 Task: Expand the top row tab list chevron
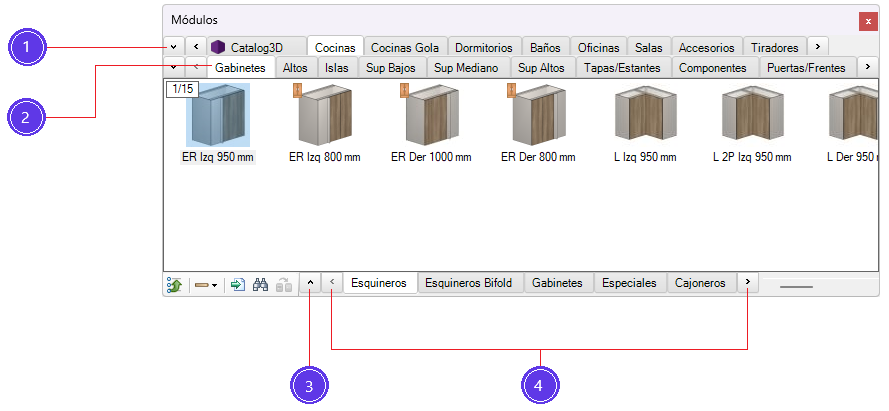(174, 46)
